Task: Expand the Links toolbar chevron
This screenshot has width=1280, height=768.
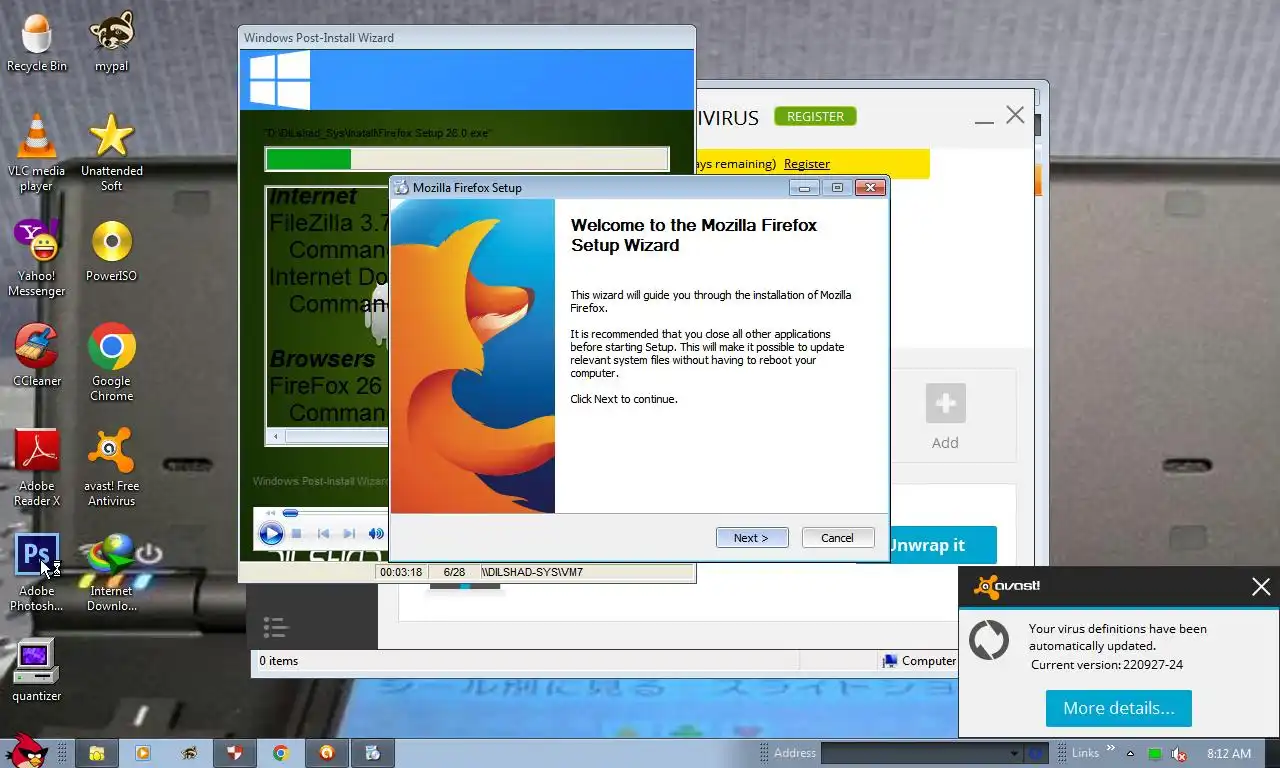Action: tap(1110, 749)
